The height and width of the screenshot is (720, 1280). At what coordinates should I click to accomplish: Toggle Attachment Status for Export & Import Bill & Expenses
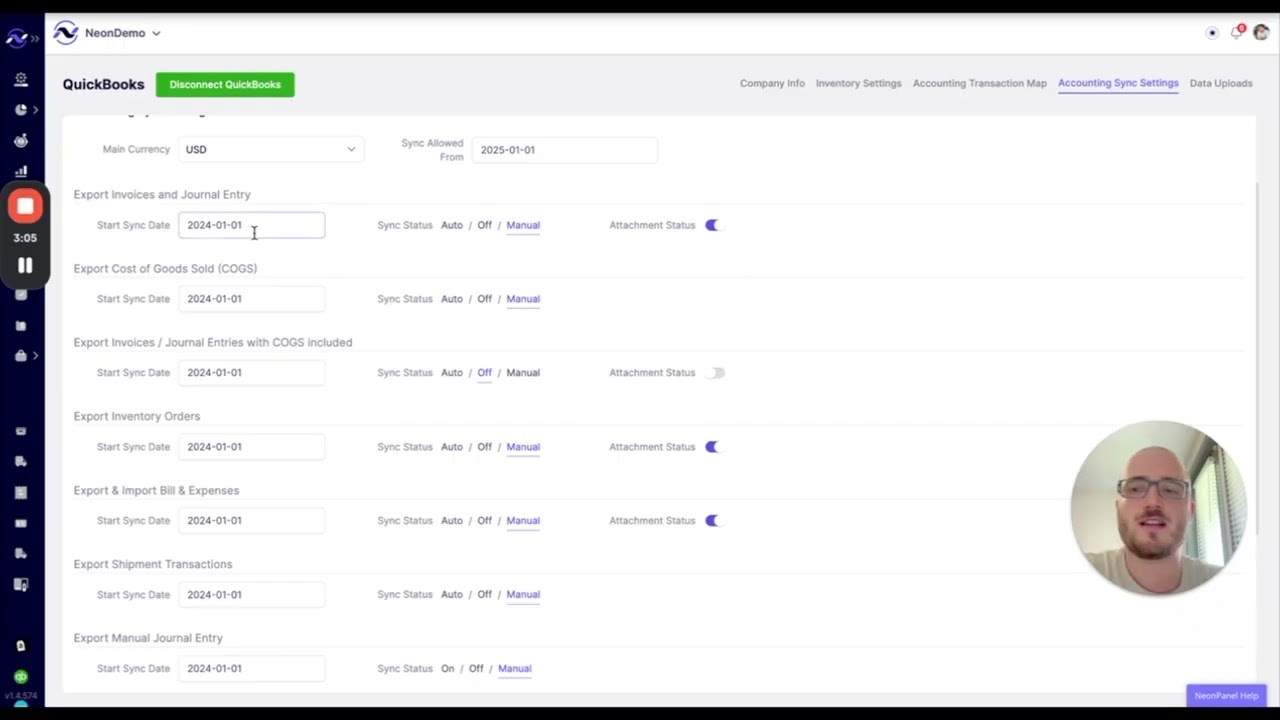click(x=713, y=520)
